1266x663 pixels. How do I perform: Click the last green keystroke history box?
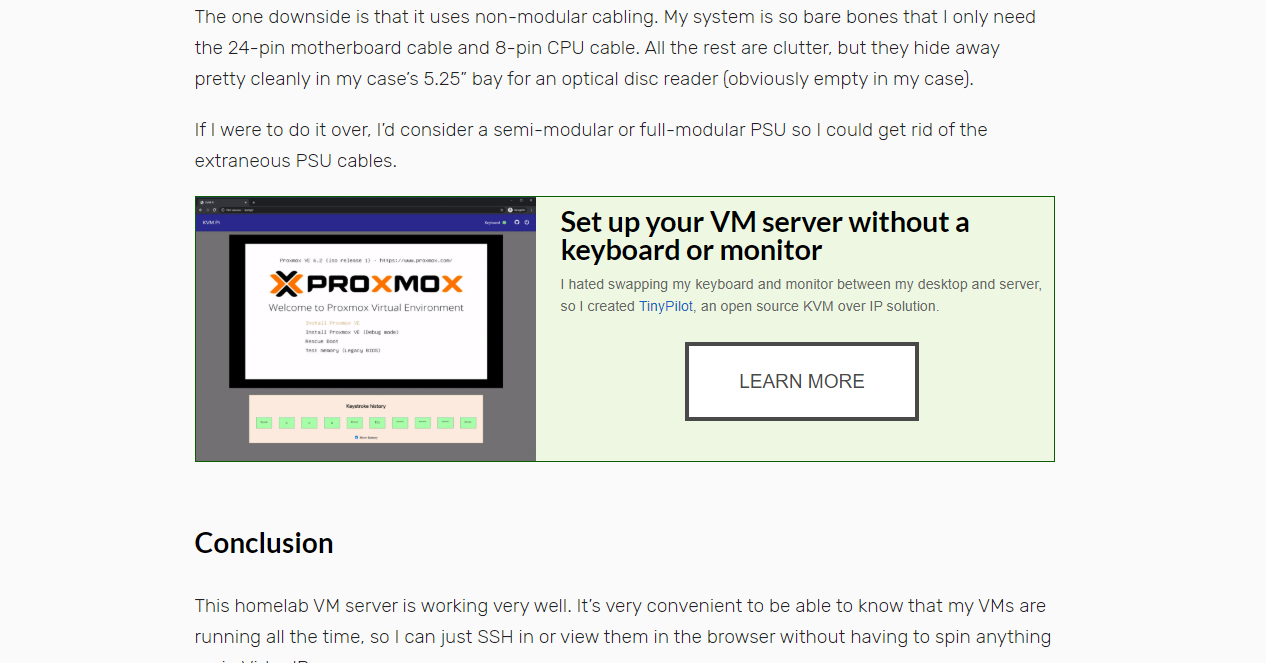coord(468,423)
